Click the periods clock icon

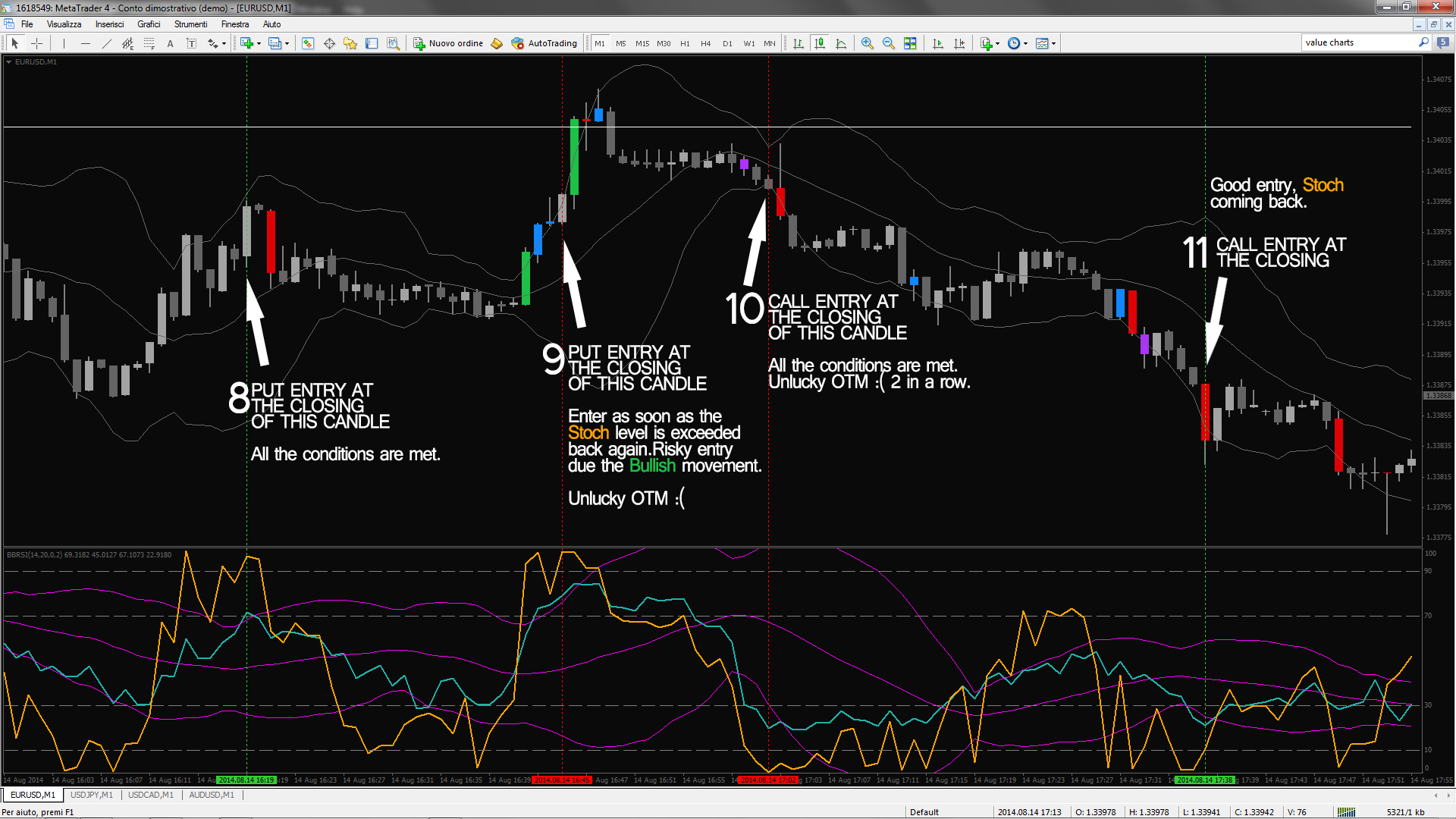[x=1014, y=43]
